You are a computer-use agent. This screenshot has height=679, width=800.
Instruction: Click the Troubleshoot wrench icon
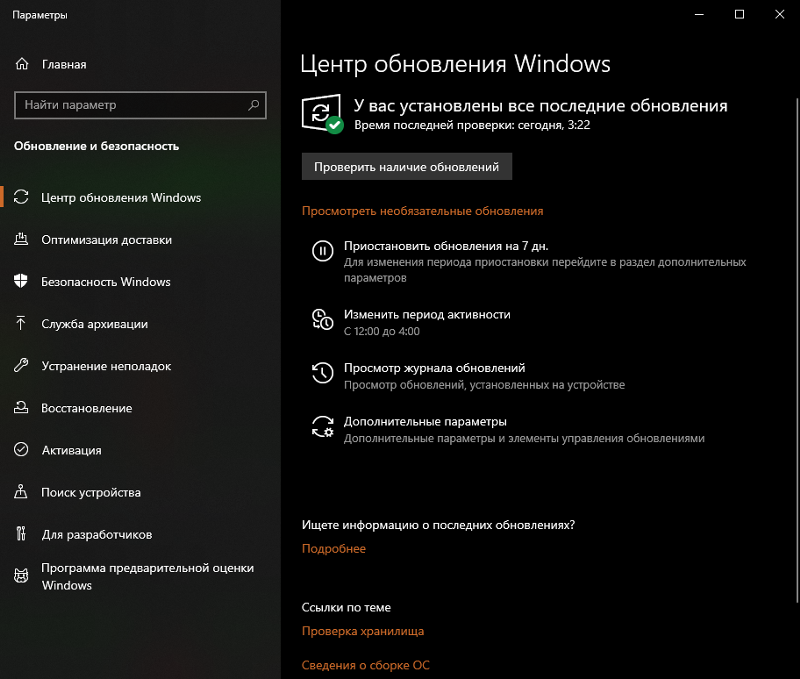[x=21, y=365]
